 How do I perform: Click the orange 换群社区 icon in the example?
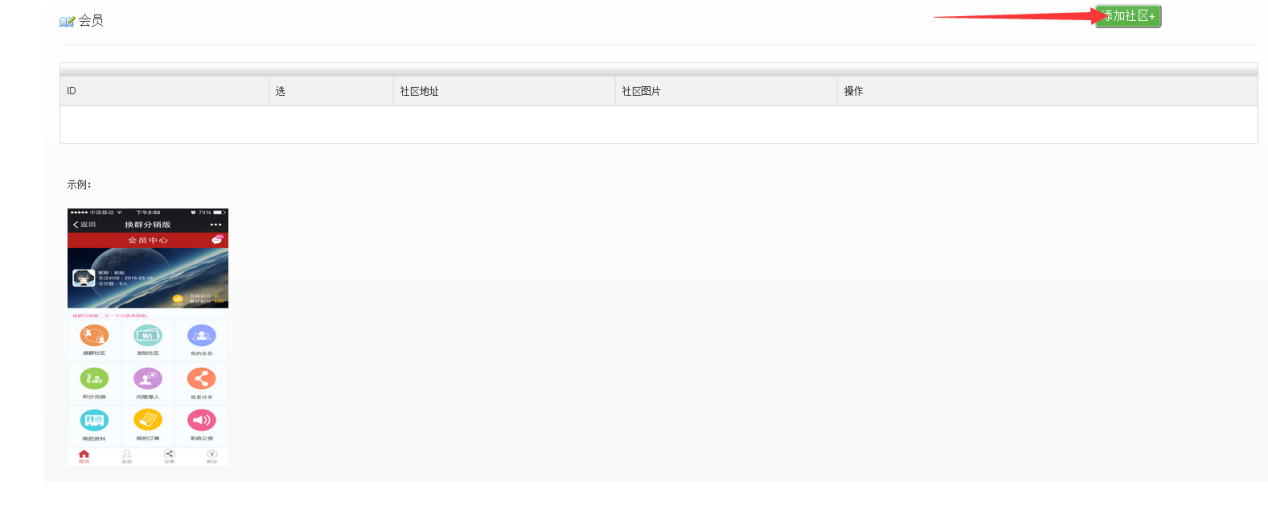point(94,336)
